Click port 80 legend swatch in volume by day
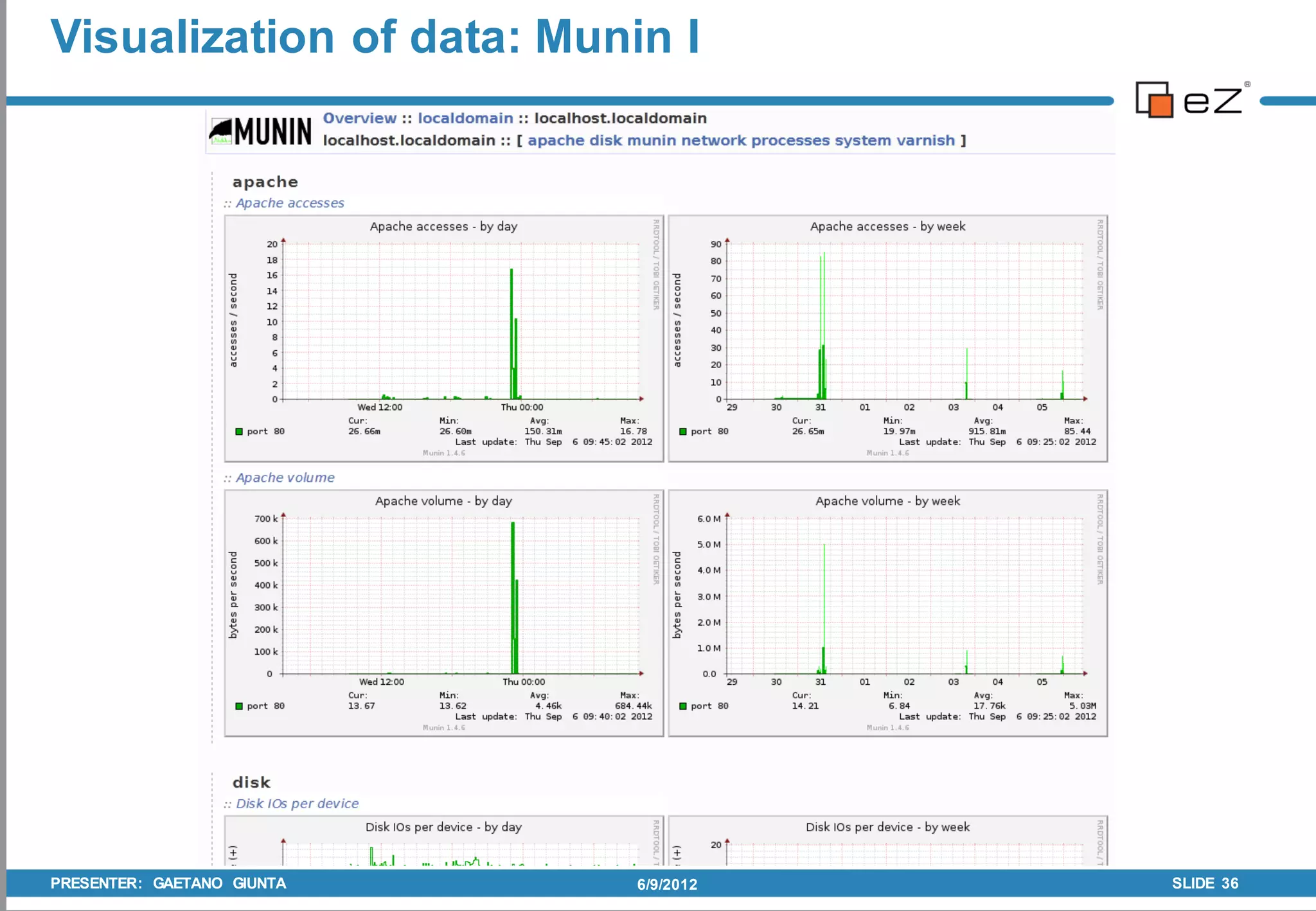The image size is (1316, 911). pyautogui.click(x=239, y=706)
